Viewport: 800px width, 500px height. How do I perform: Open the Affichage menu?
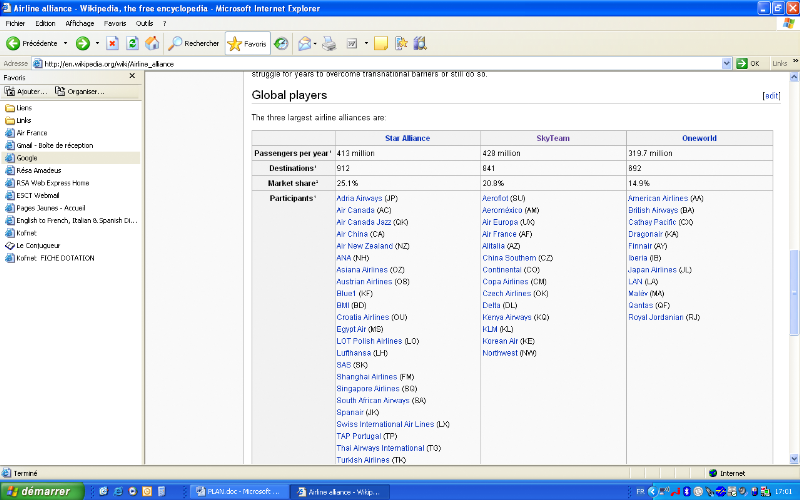[x=79, y=22]
